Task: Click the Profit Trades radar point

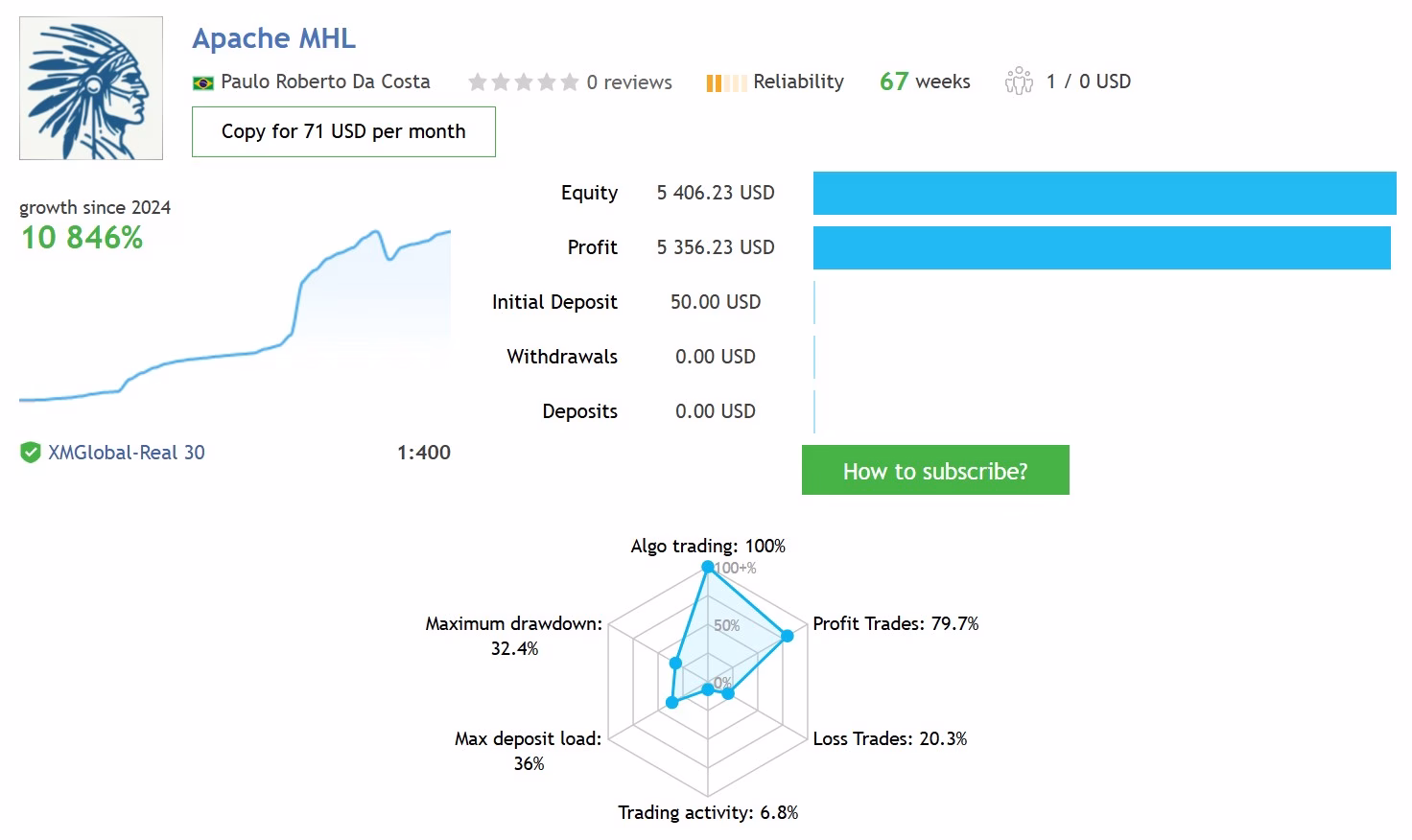Action: [788, 636]
